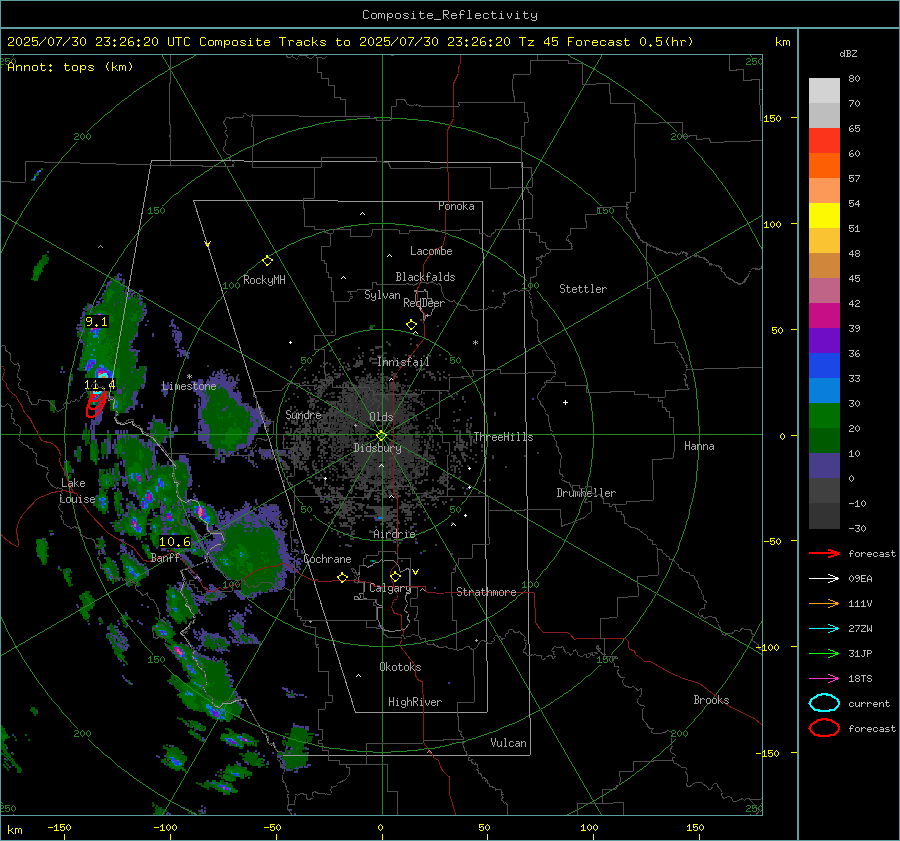
Task: Click the red forecast ellipse legend symbol
Action: (x=824, y=728)
